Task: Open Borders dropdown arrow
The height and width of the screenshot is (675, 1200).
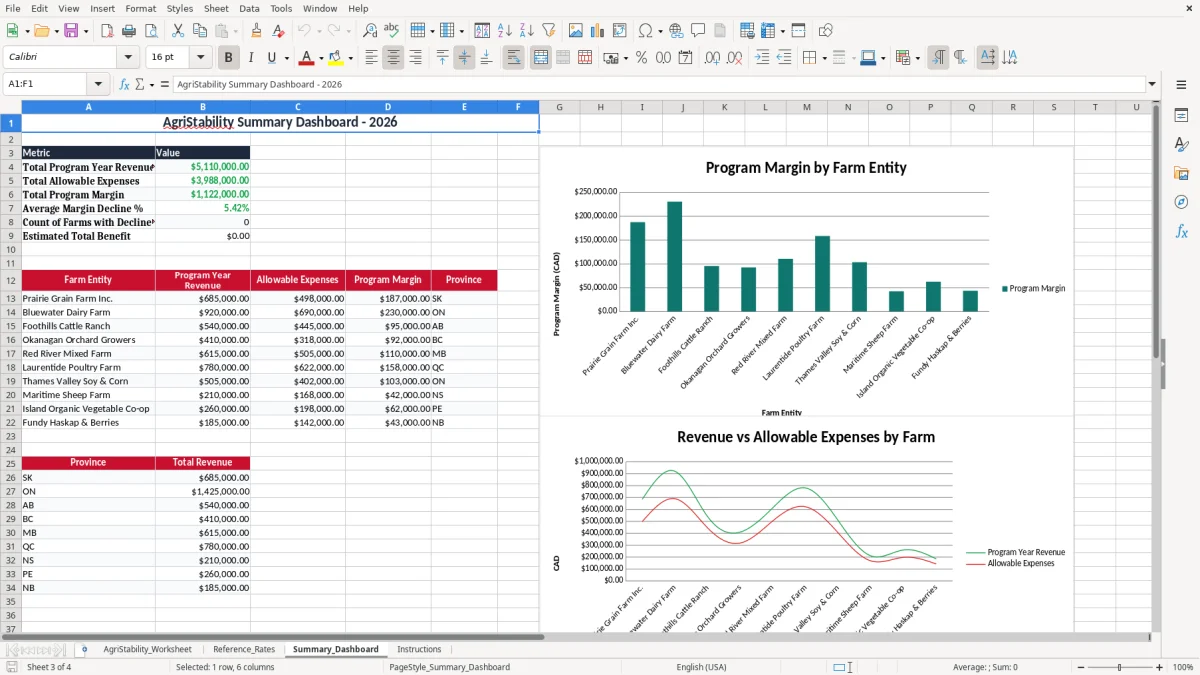Action: click(825, 58)
